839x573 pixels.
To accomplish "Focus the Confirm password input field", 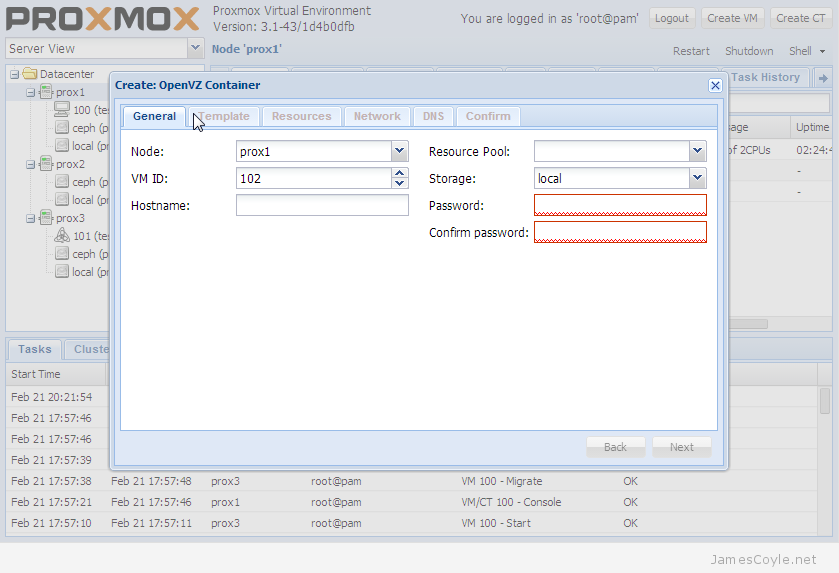I will [x=620, y=232].
